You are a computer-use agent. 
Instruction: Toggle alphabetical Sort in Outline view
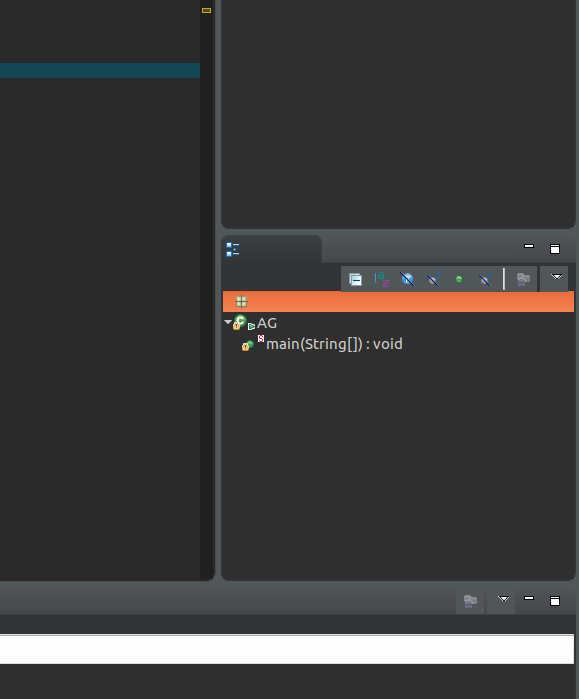tap(382, 280)
